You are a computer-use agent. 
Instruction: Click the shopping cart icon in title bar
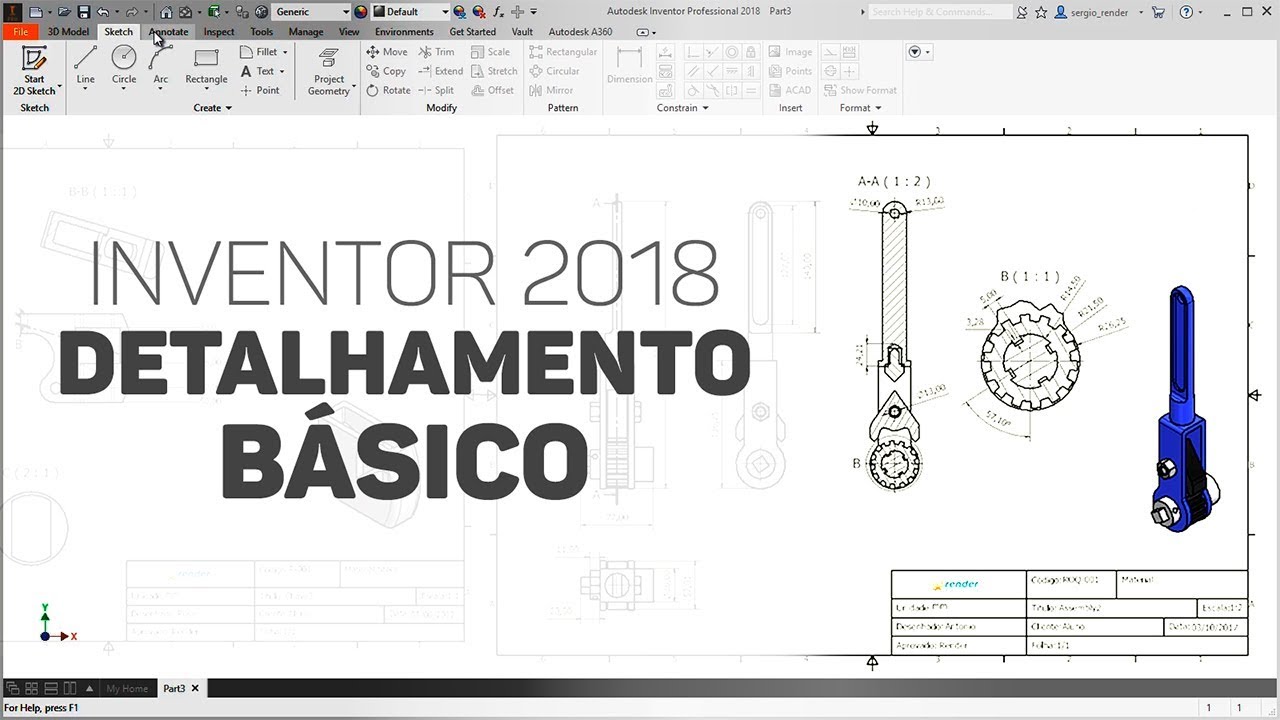pyautogui.click(x=1158, y=12)
